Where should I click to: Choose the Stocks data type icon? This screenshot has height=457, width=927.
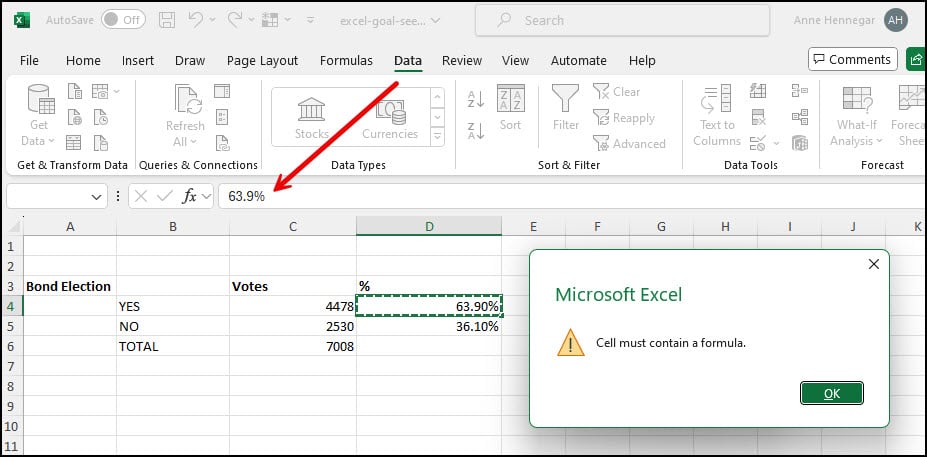tap(312, 109)
